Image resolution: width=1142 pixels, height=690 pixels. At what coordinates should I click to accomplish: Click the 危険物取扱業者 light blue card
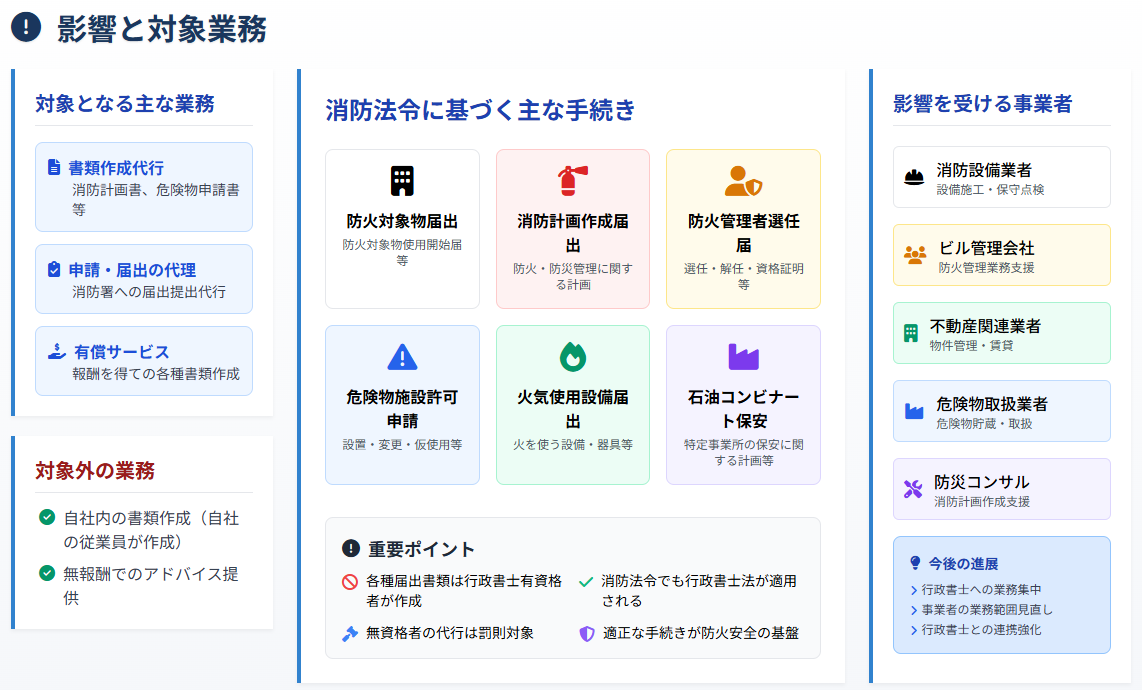pos(1001,411)
